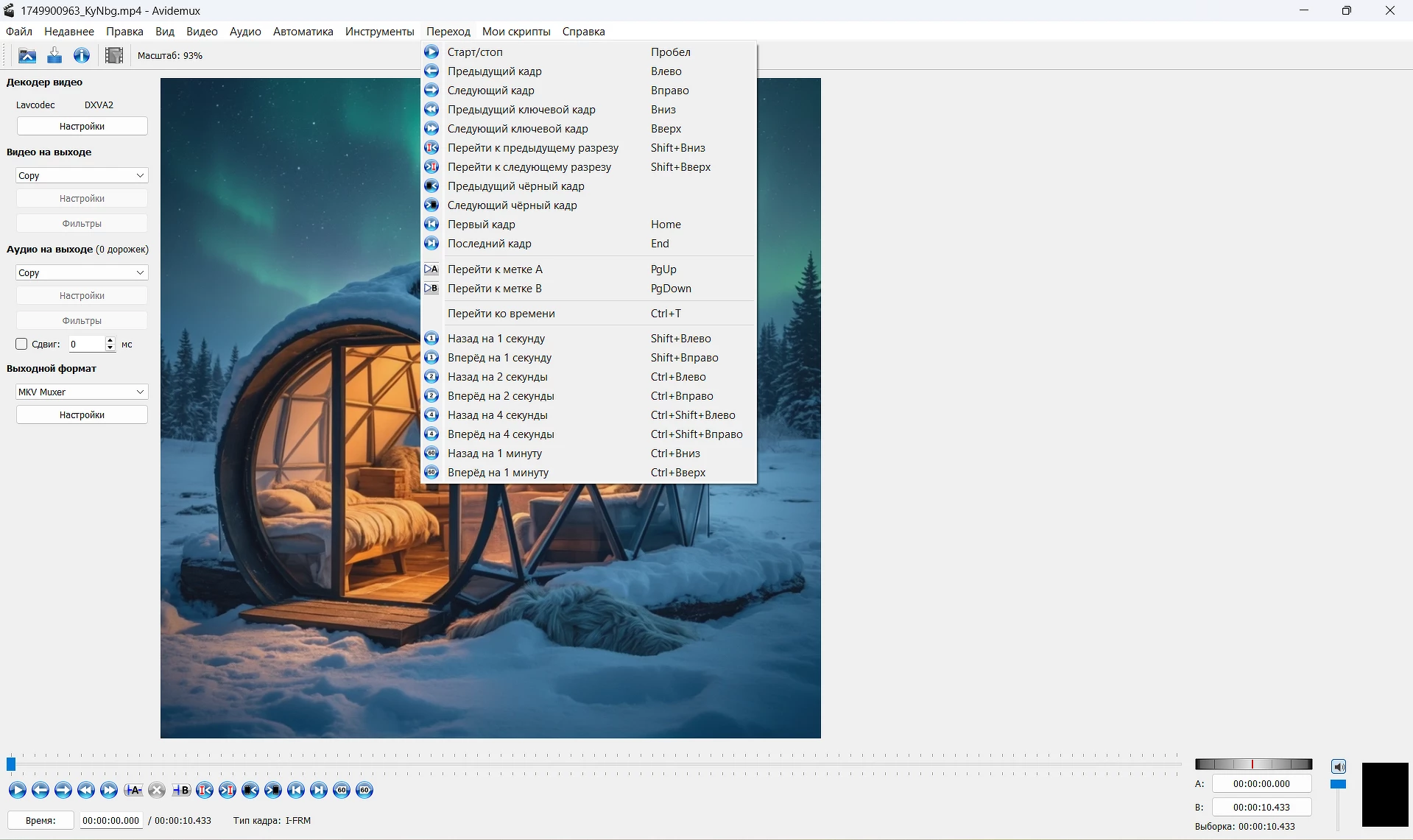Open the video information icon
Screen dimensions: 1413x840
tap(82, 55)
